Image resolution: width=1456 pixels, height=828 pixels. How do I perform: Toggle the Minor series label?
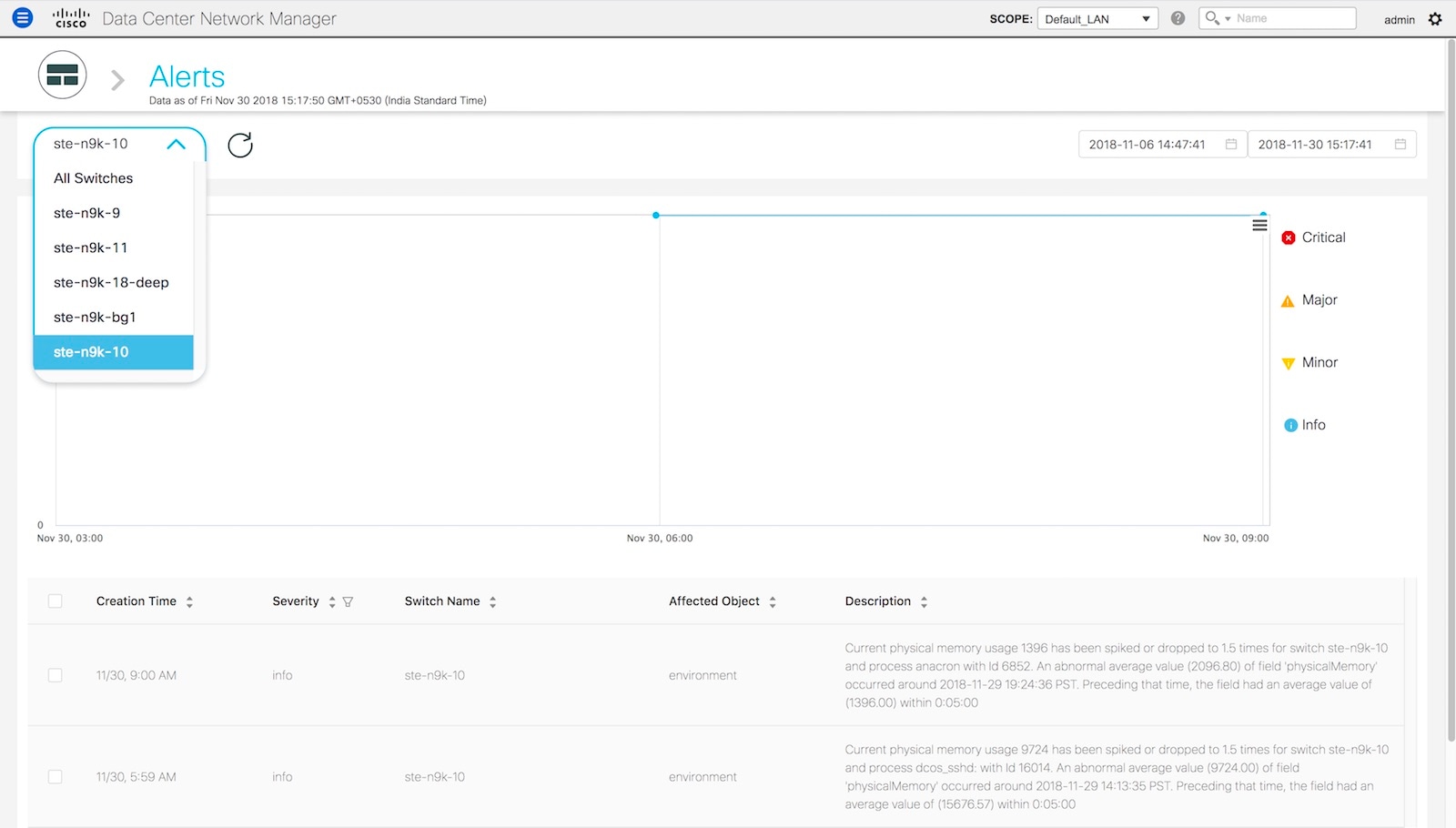1319,362
